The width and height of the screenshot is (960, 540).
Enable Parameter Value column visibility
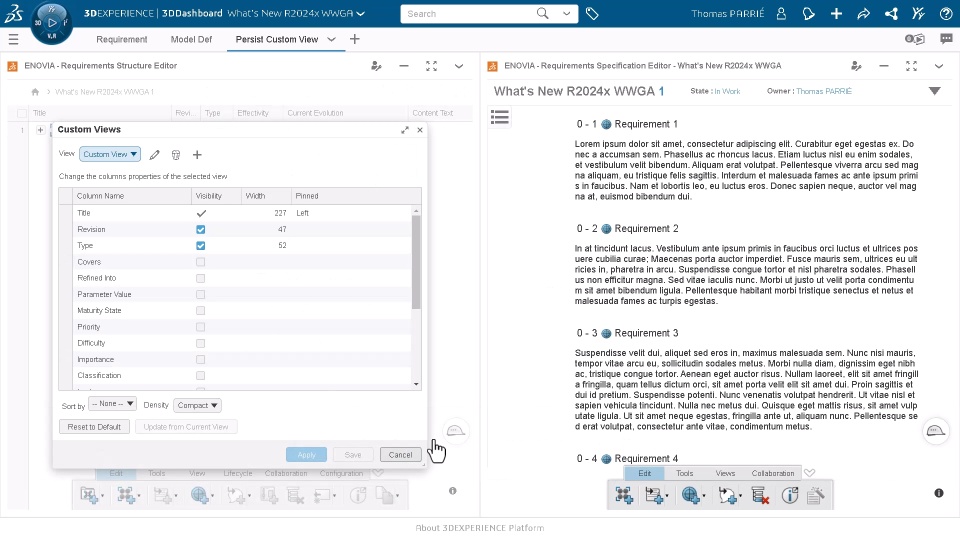[x=200, y=294]
